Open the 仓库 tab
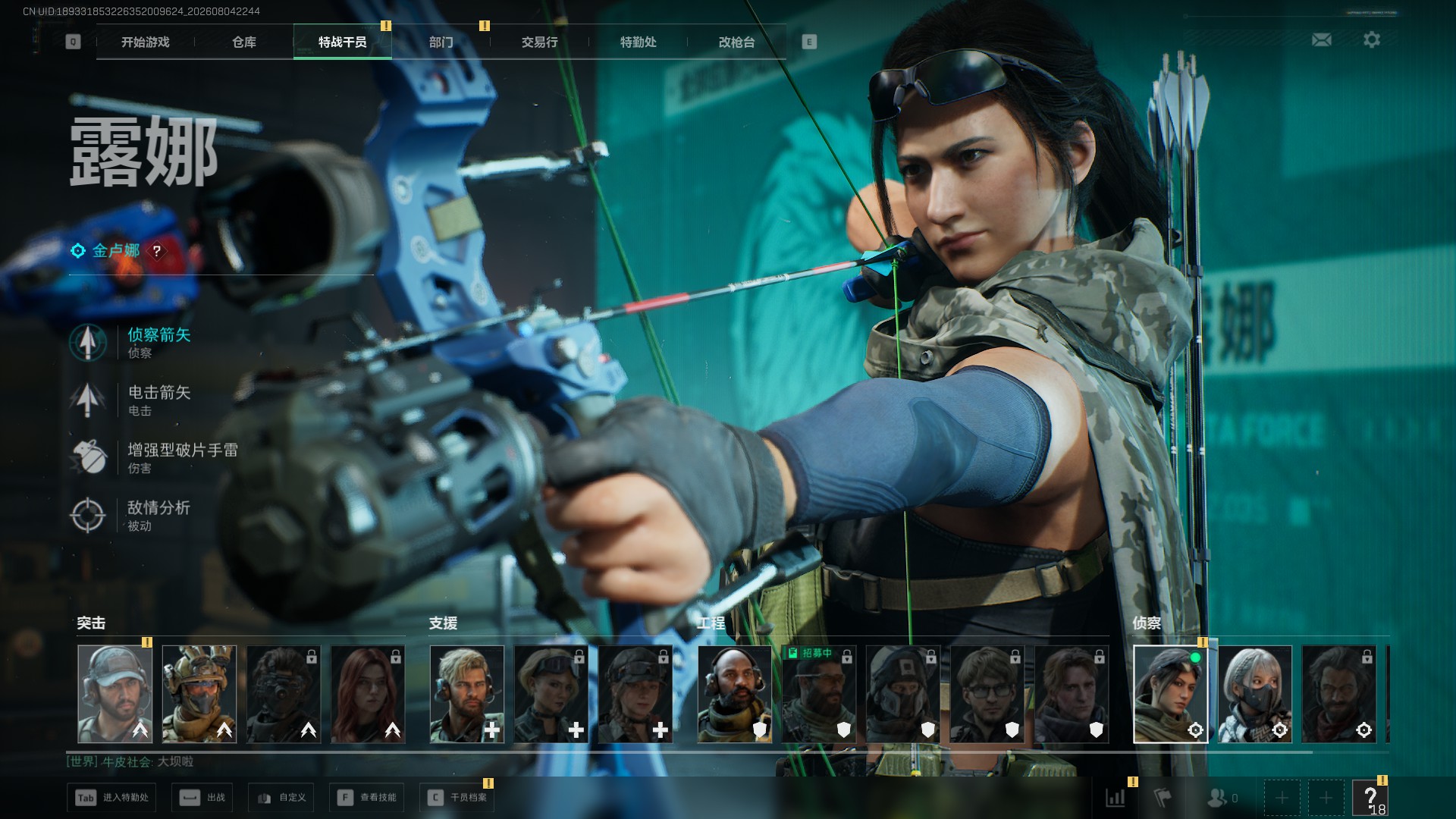1456x819 pixels. pyautogui.click(x=244, y=42)
